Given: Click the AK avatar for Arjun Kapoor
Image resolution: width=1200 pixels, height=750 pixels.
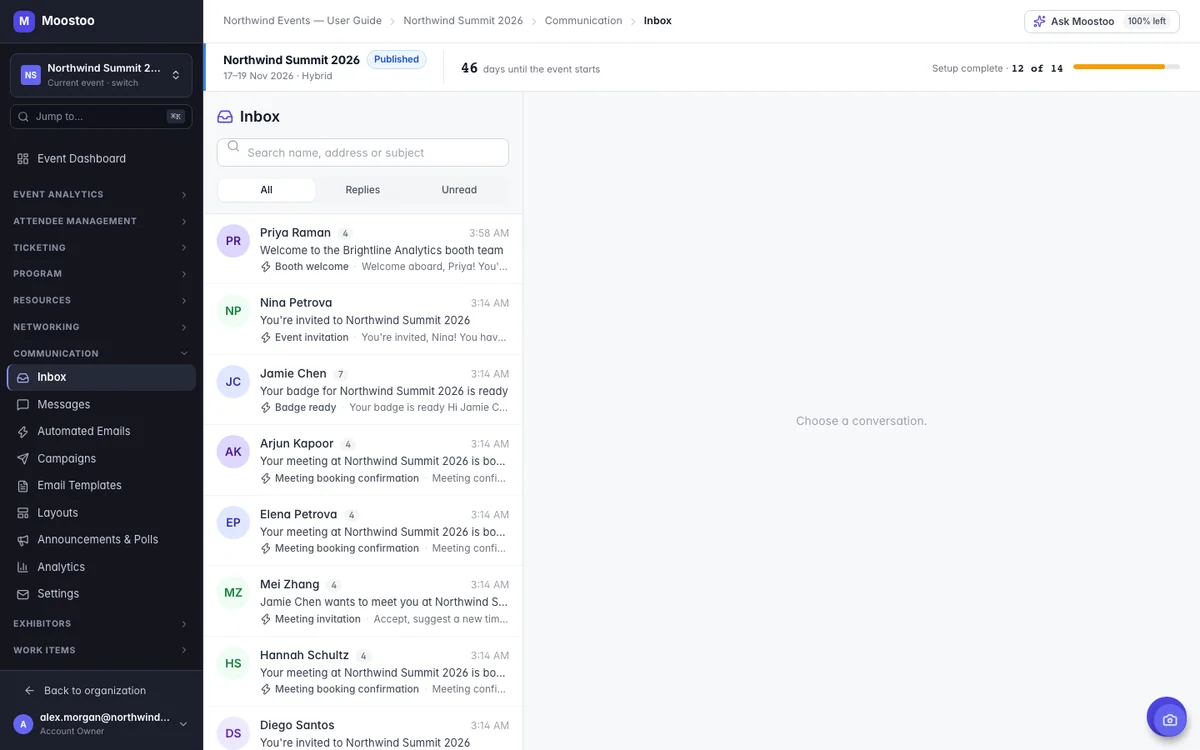Looking at the screenshot, I should [233, 452].
